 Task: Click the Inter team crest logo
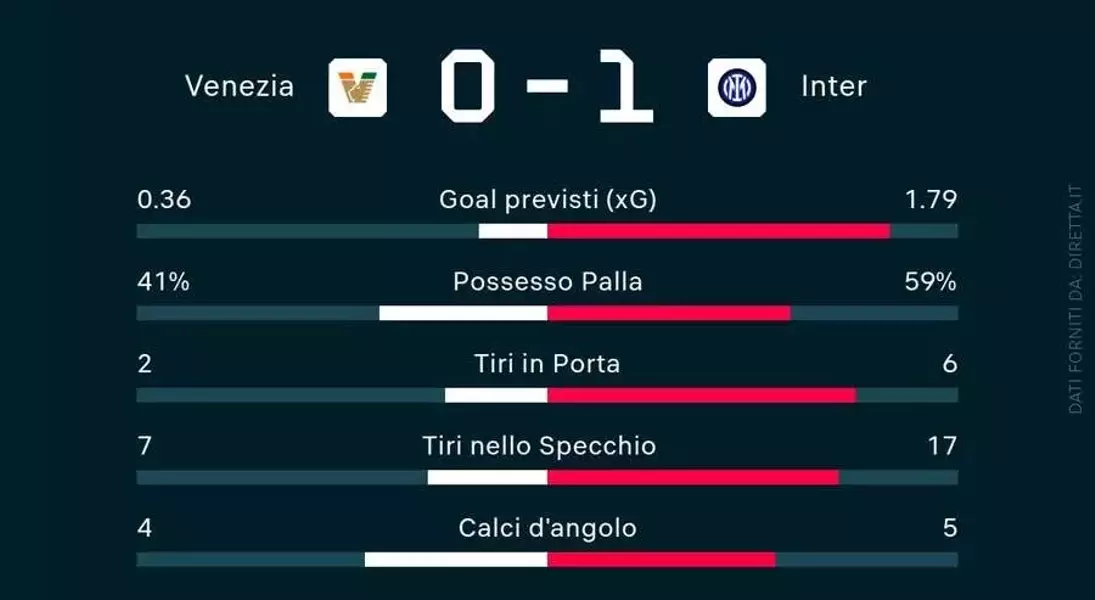tap(737, 87)
